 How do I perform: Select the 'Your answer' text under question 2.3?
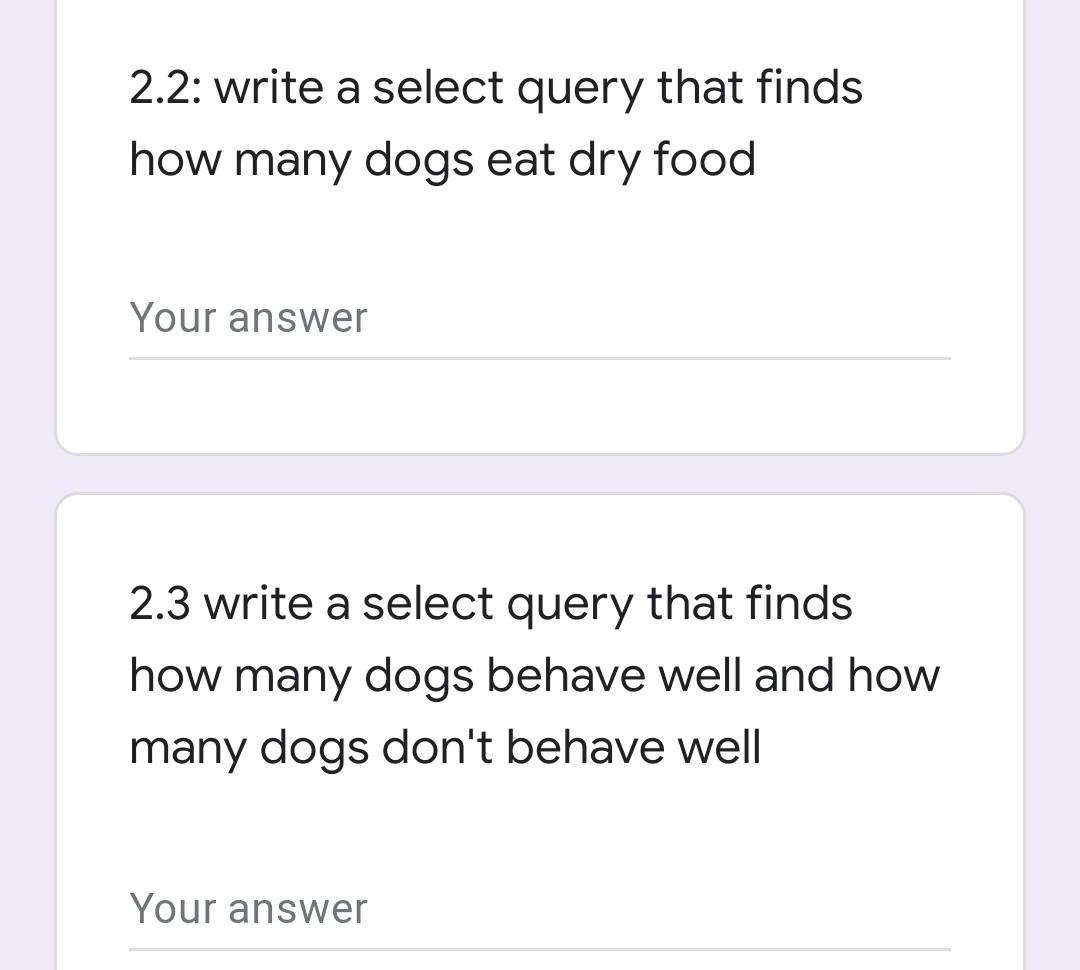(x=248, y=908)
